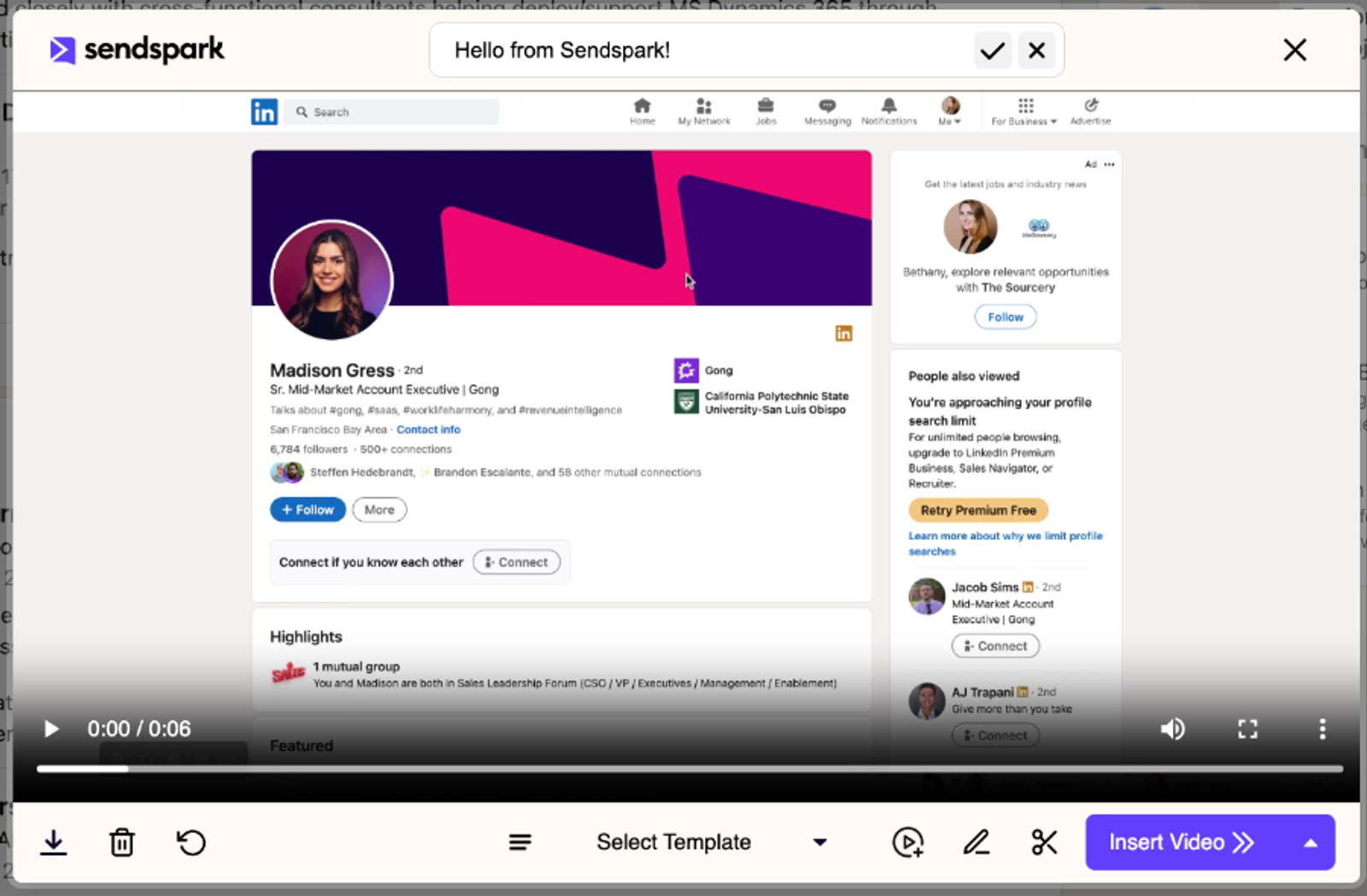Image resolution: width=1367 pixels, height=896 pixels.
Task: Play the video preview
Action: coord(51,729)
